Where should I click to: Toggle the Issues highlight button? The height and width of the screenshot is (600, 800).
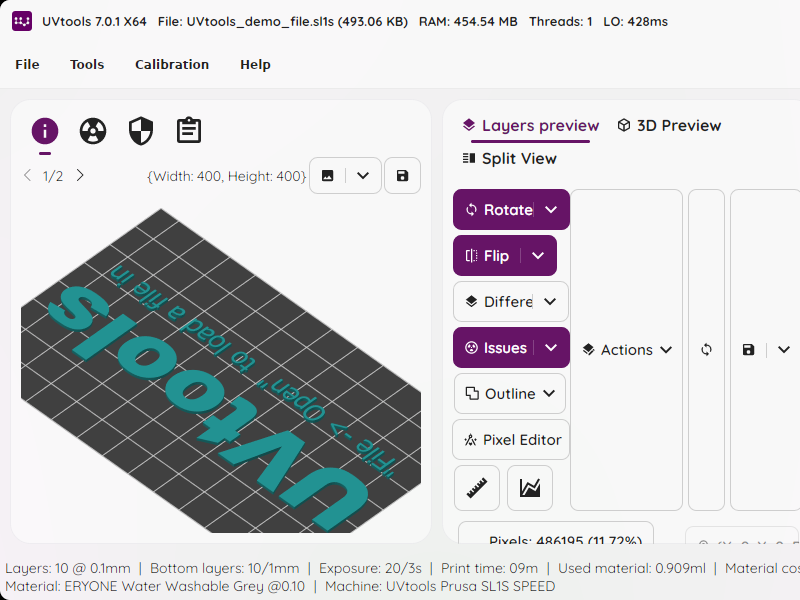[493, 347]
